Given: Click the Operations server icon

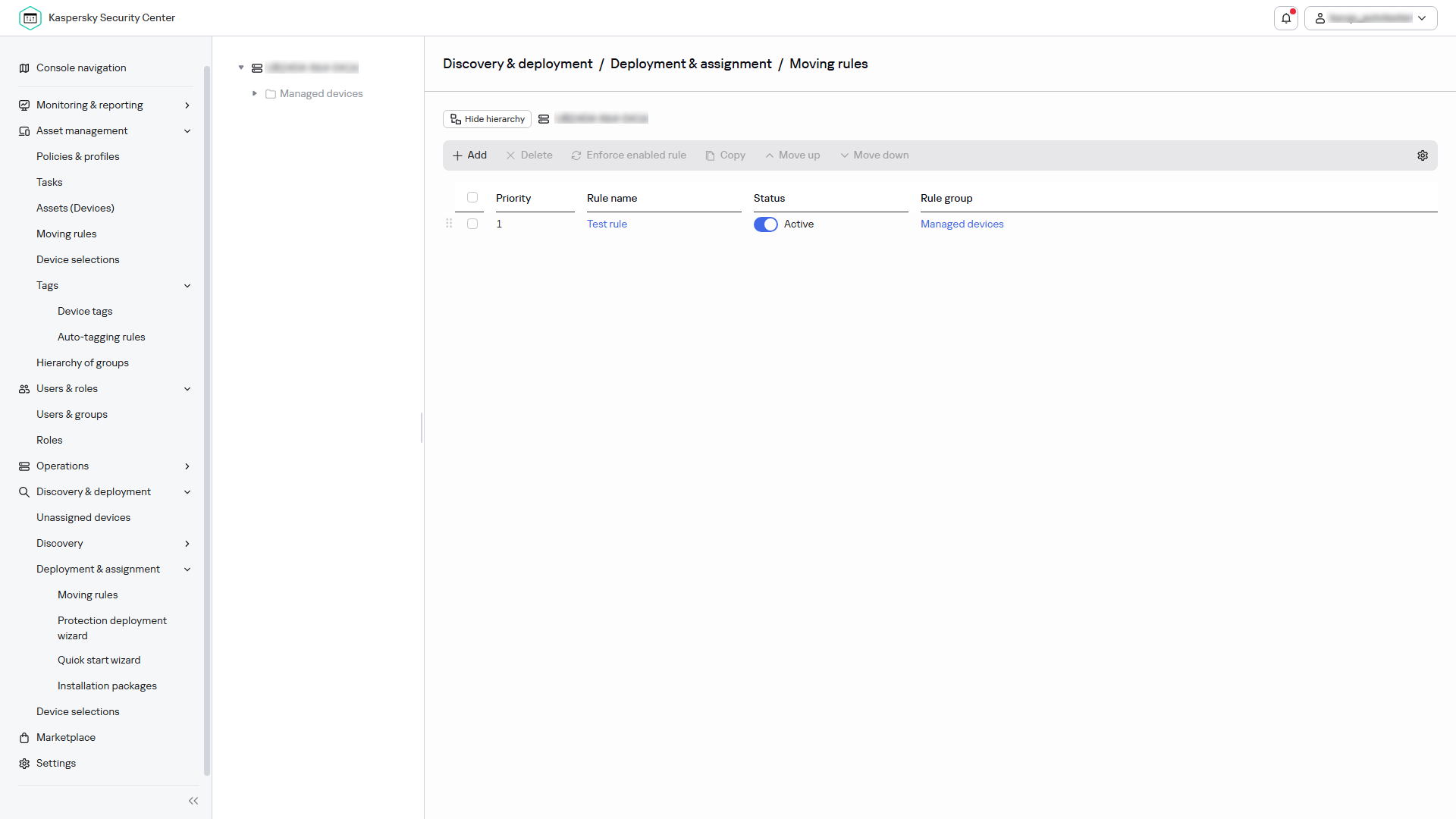Looking at the screenshot, I should click(x=24, y=466).
